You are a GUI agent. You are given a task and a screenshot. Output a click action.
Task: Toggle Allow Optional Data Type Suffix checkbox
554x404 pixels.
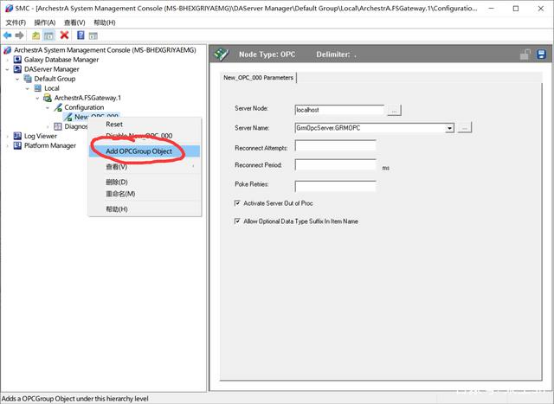click(237, 221)
